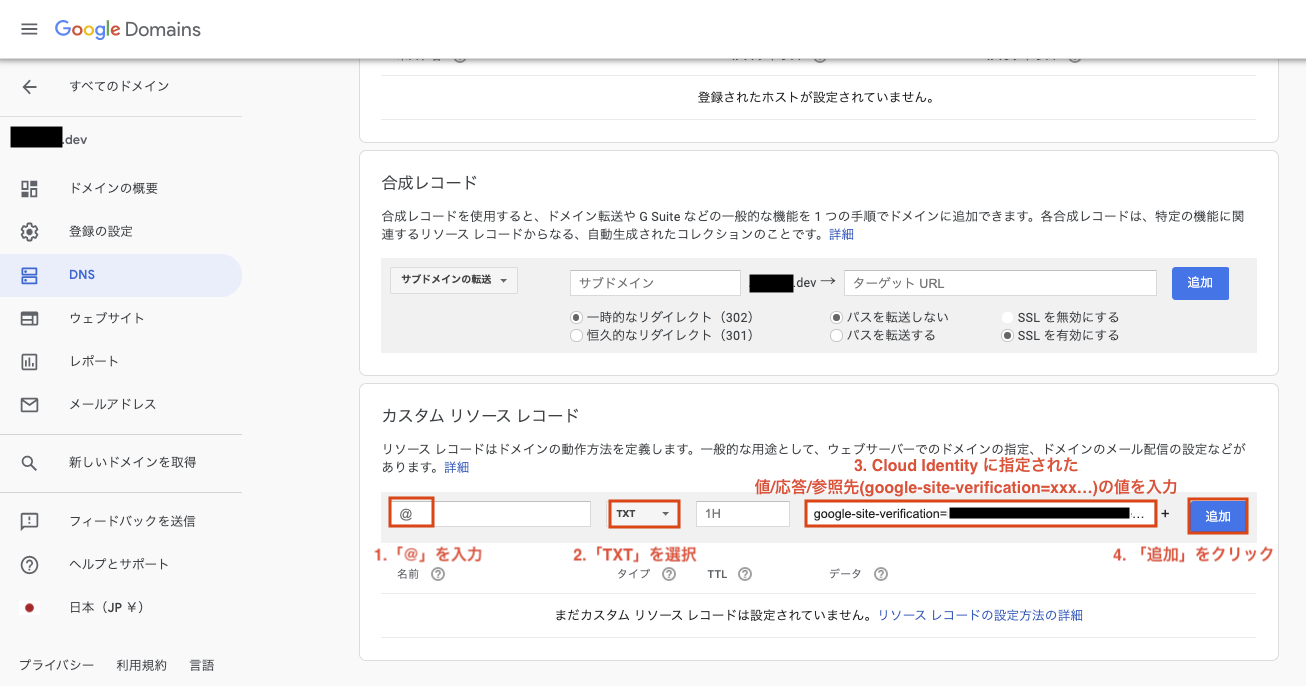The image size is (1306, 686).
Task: Open the プライバシー footer link
Action: (x=56, y=665)
